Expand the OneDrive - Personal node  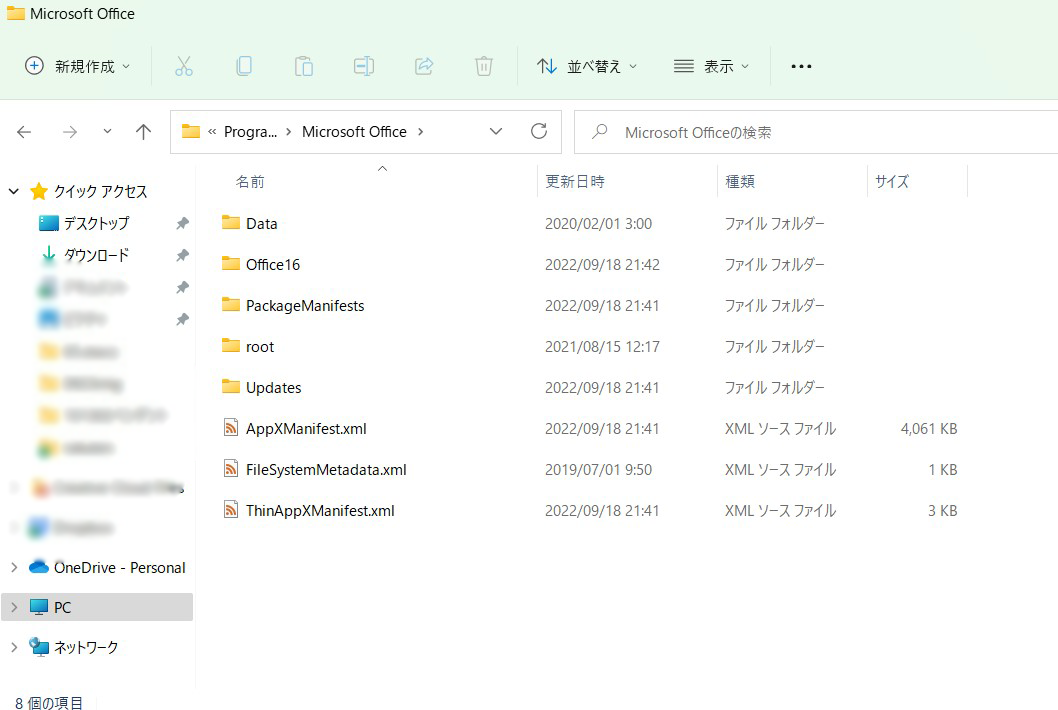coord(13,568)
